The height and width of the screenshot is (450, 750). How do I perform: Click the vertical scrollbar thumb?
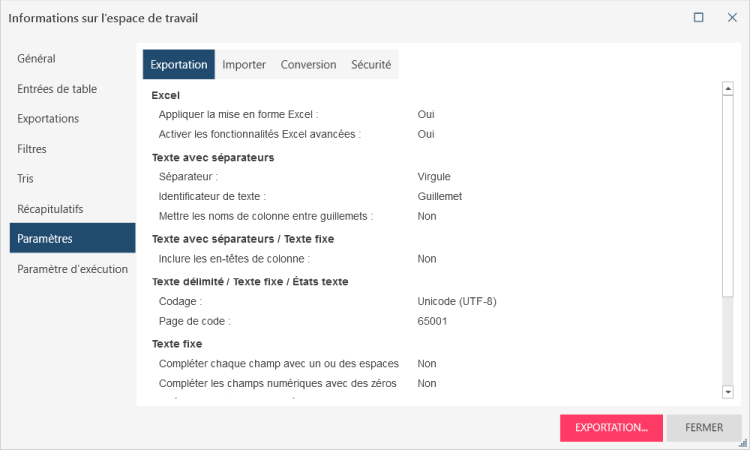click(x=727, y=195)
